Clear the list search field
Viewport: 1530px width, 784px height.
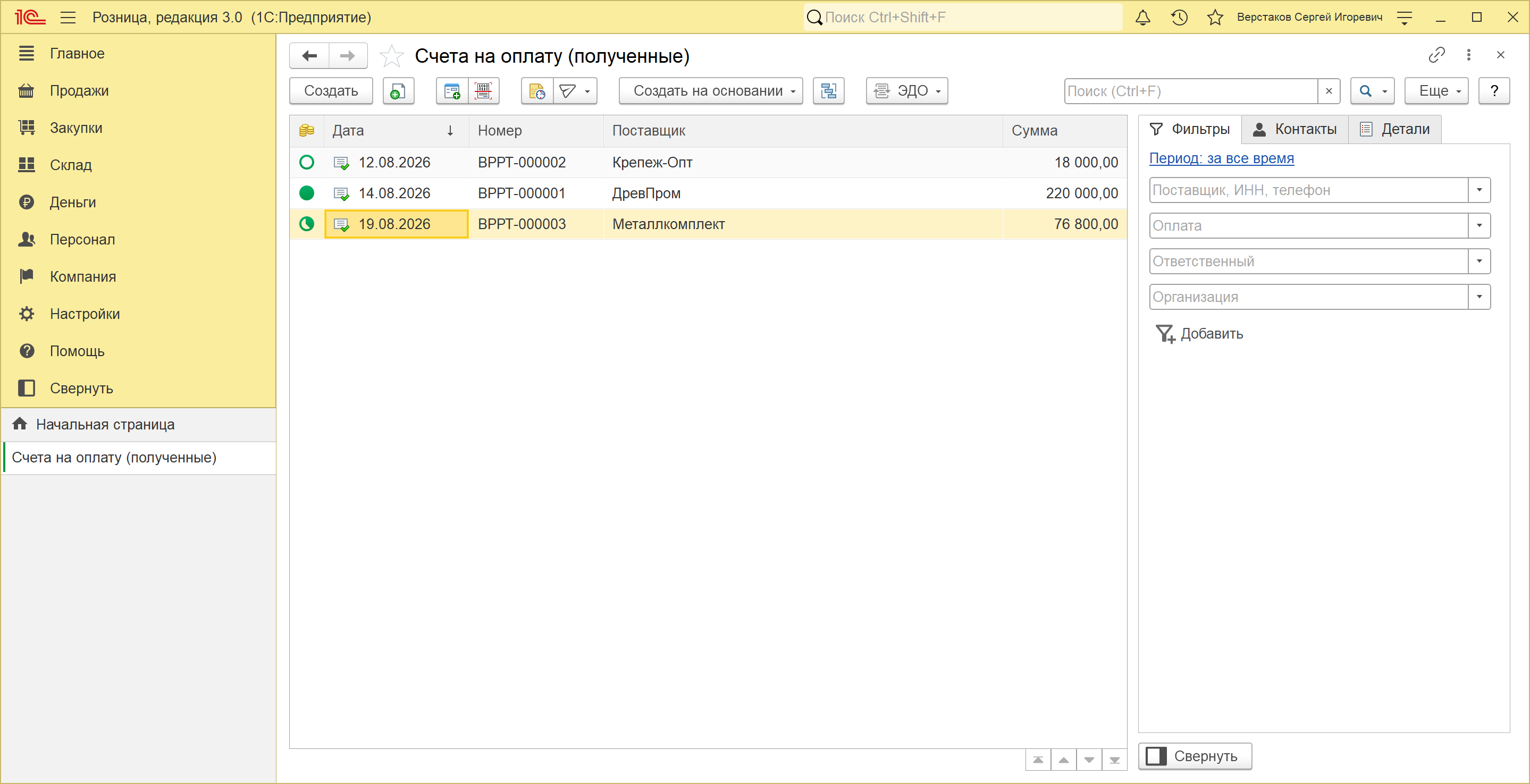coord(1329,91)
